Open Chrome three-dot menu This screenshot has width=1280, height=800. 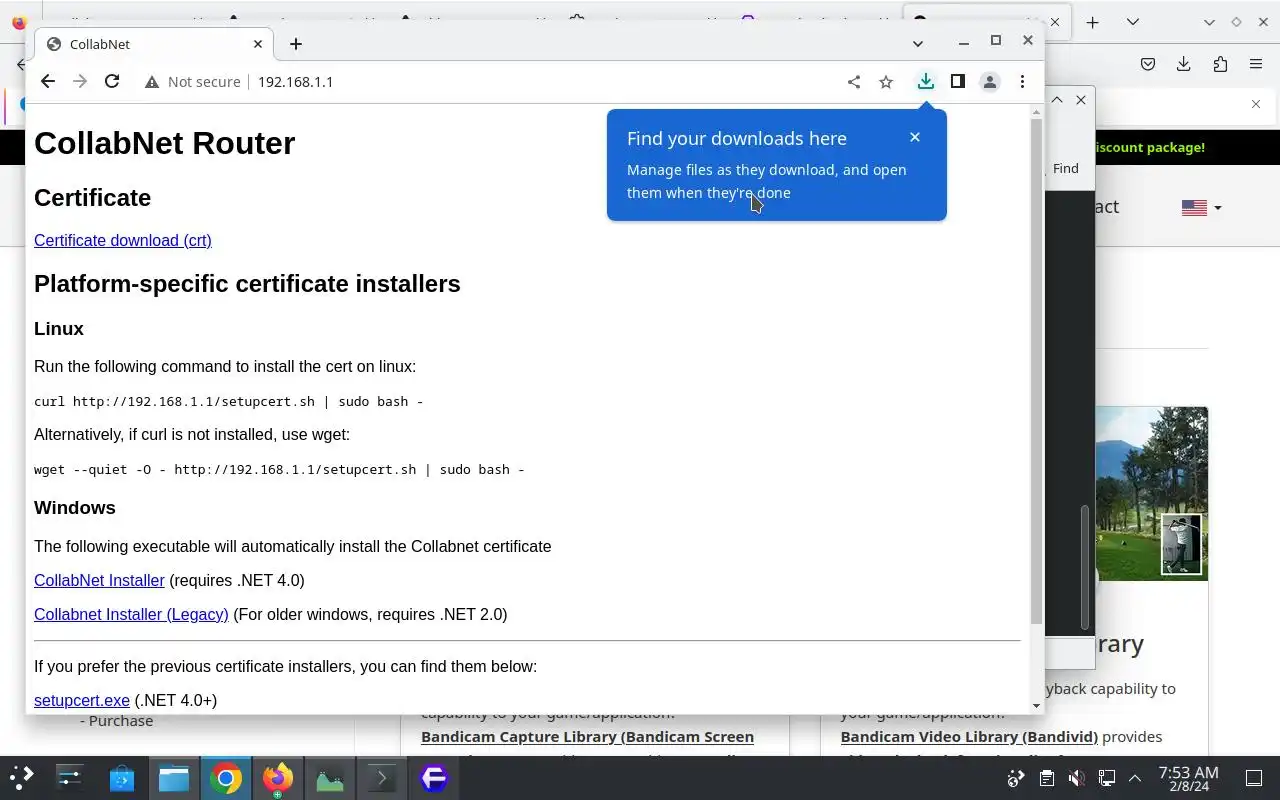tap(1022, 82)
